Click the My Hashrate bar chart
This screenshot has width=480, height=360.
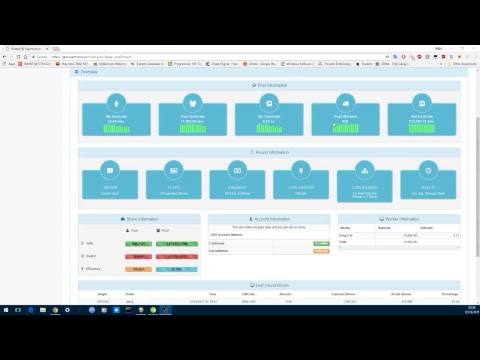point(116,129)
